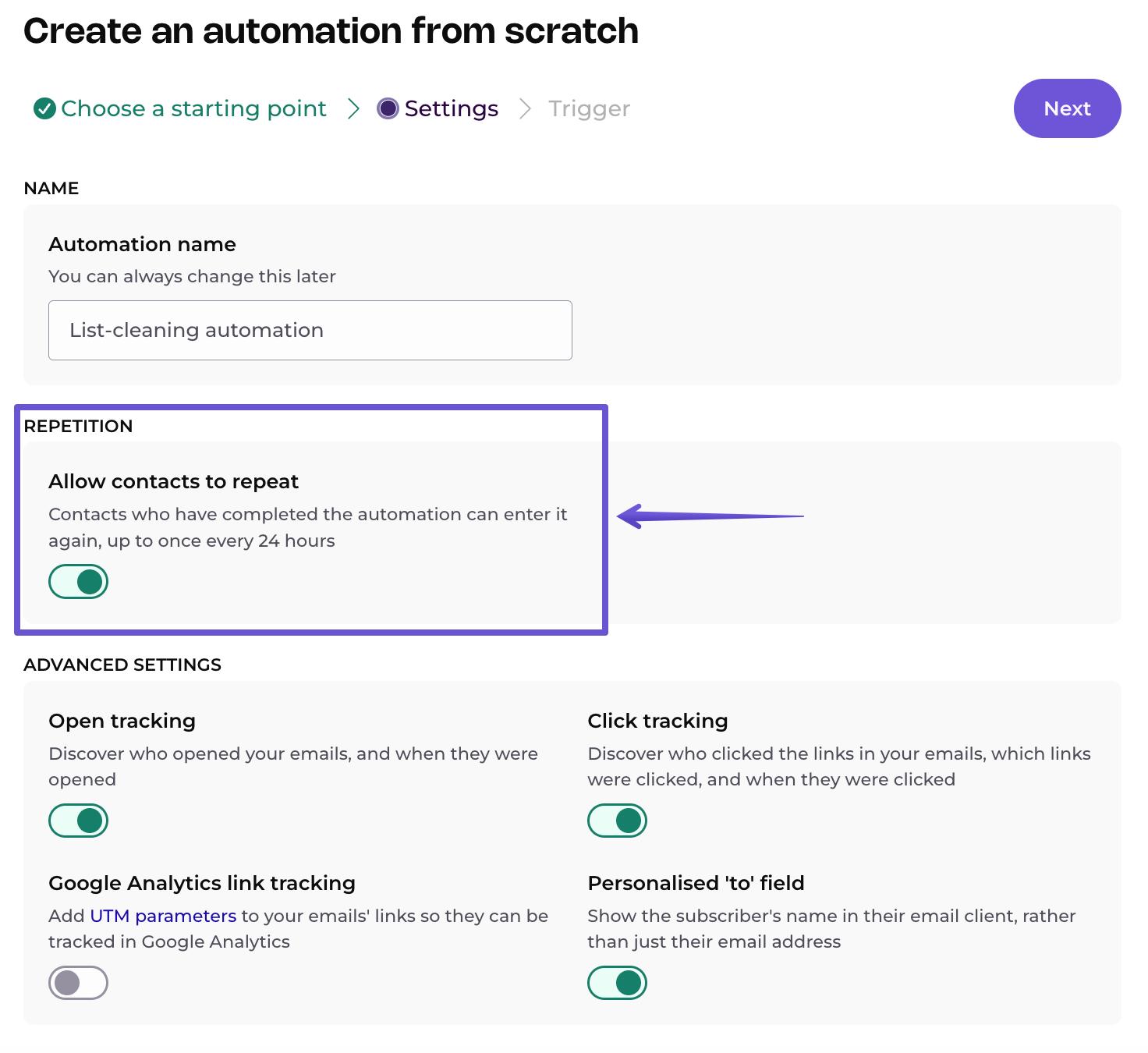Click the 'You can always change this later' hint
The height and width of the screenshot is (1053, 1148).
coord(192,276)
